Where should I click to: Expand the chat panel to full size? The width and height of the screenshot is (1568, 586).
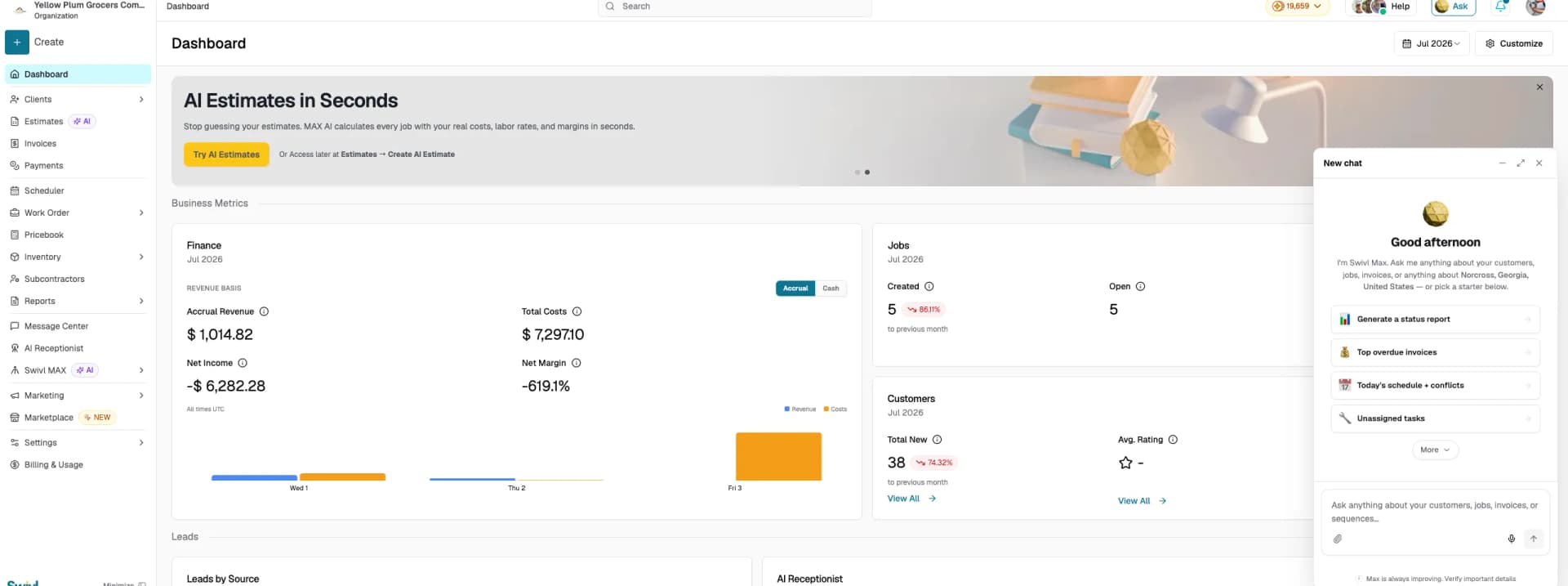(x=1521, y=163)
